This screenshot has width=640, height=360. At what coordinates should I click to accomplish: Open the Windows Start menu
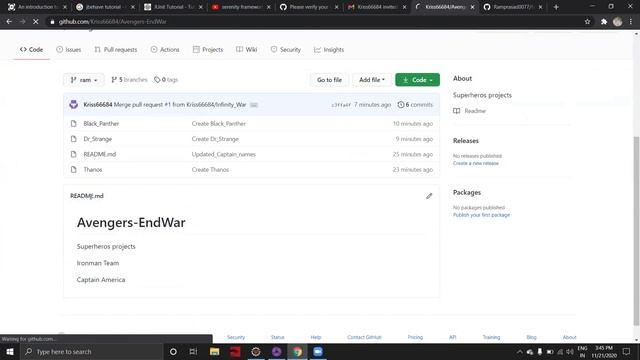[10, 351]
